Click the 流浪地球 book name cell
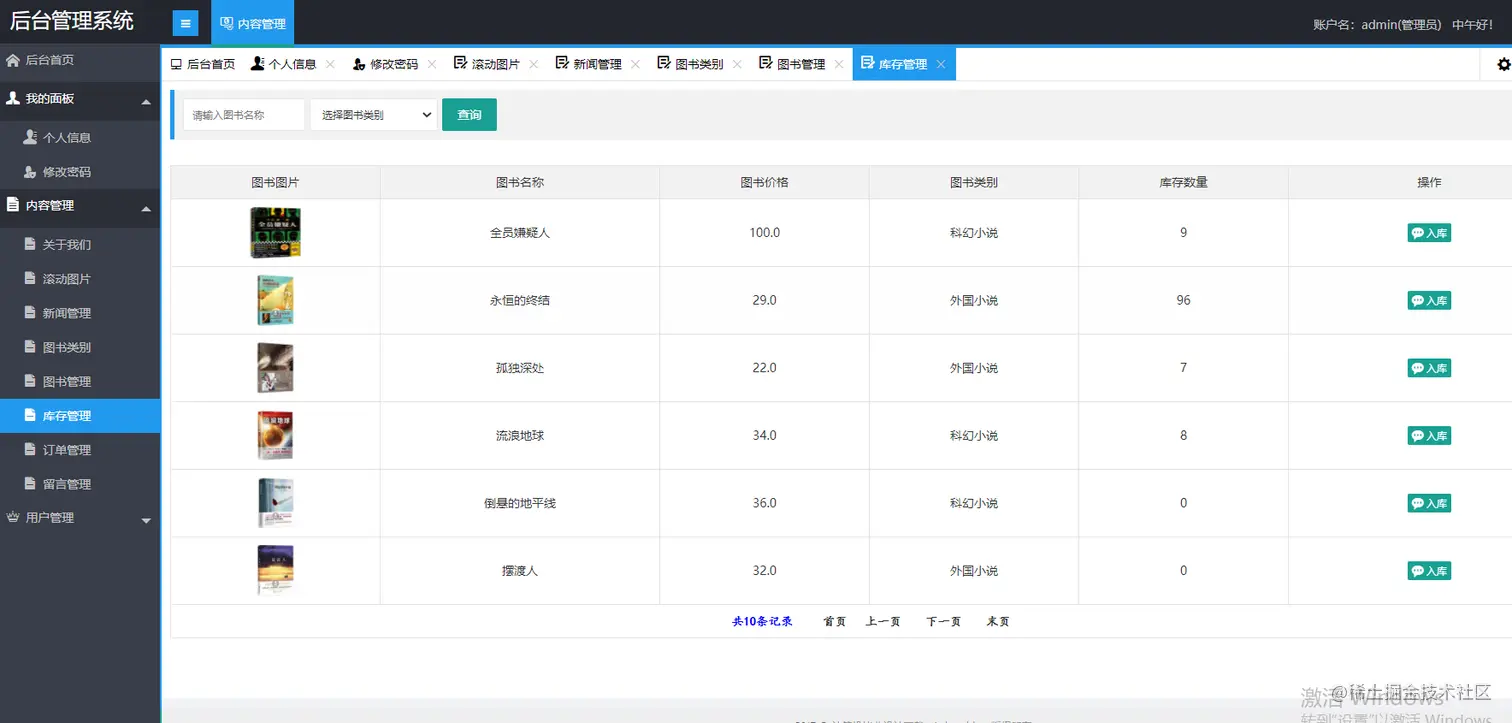 tap(520, 436)
